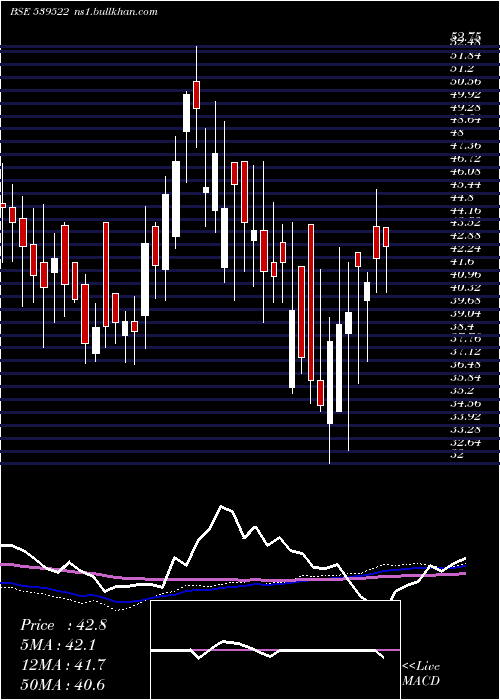Select the 32.64 axis label

coord(465,442)
